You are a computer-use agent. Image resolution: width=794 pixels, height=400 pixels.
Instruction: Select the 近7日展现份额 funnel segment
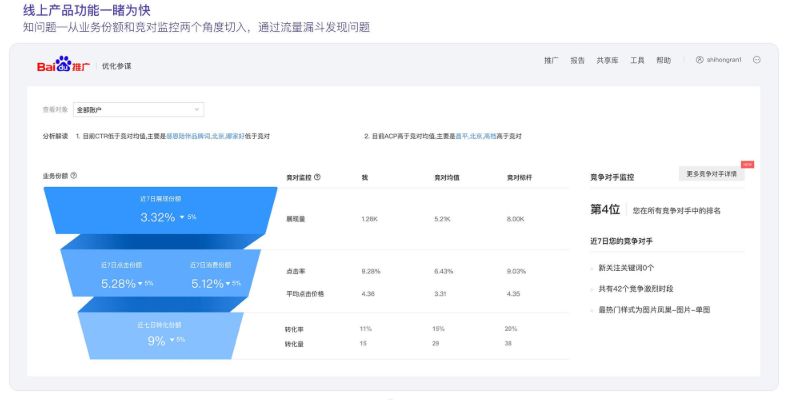[x=160, y=210]
